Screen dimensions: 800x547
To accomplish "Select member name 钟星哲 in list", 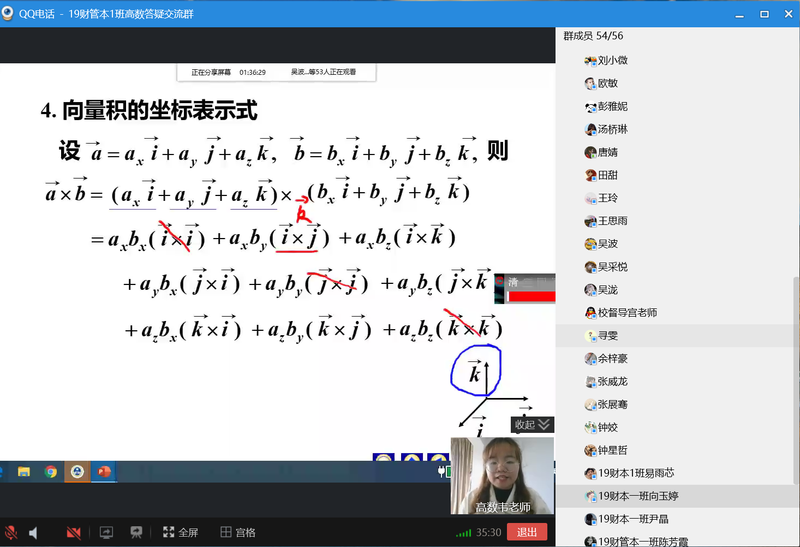I will [x=613, y=450].
